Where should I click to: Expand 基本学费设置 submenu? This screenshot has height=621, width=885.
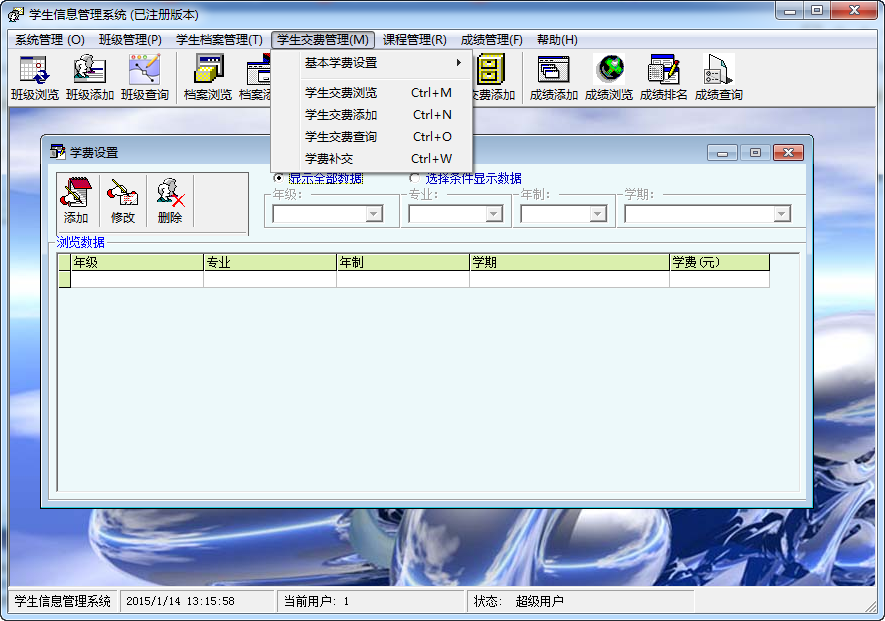[371, 63]
